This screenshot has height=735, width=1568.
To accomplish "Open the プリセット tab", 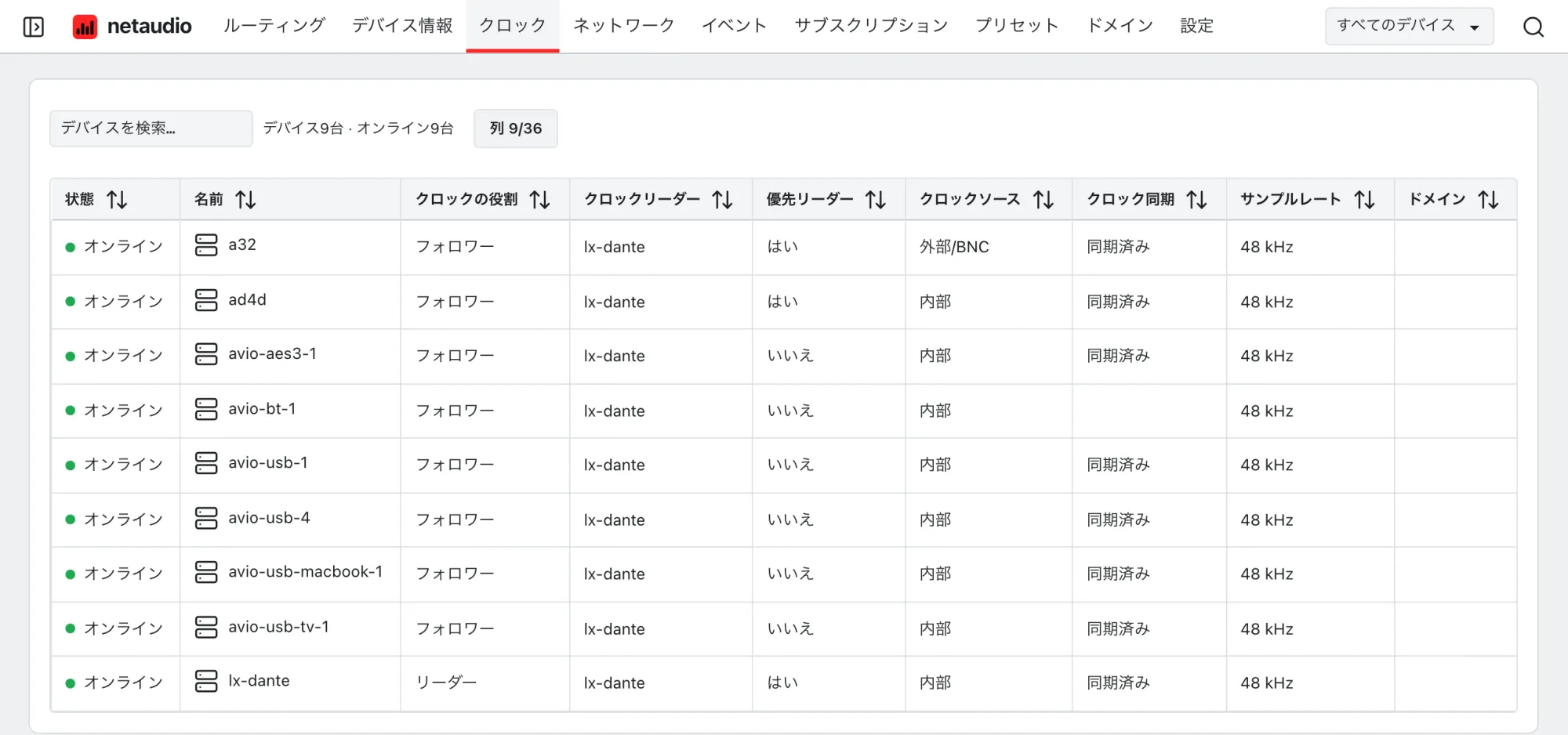I will pos(1017,26).
